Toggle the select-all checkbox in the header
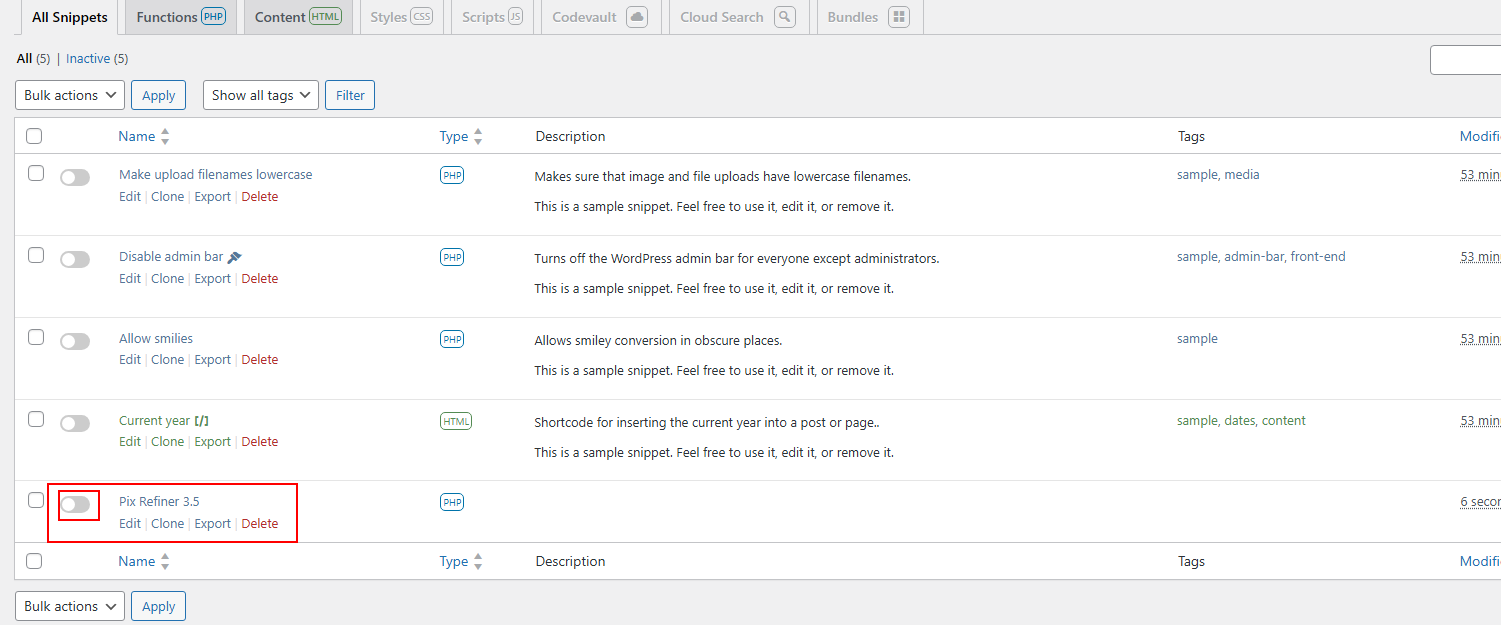The width and height of the screenshot is (1501, 625). (34, 136)
